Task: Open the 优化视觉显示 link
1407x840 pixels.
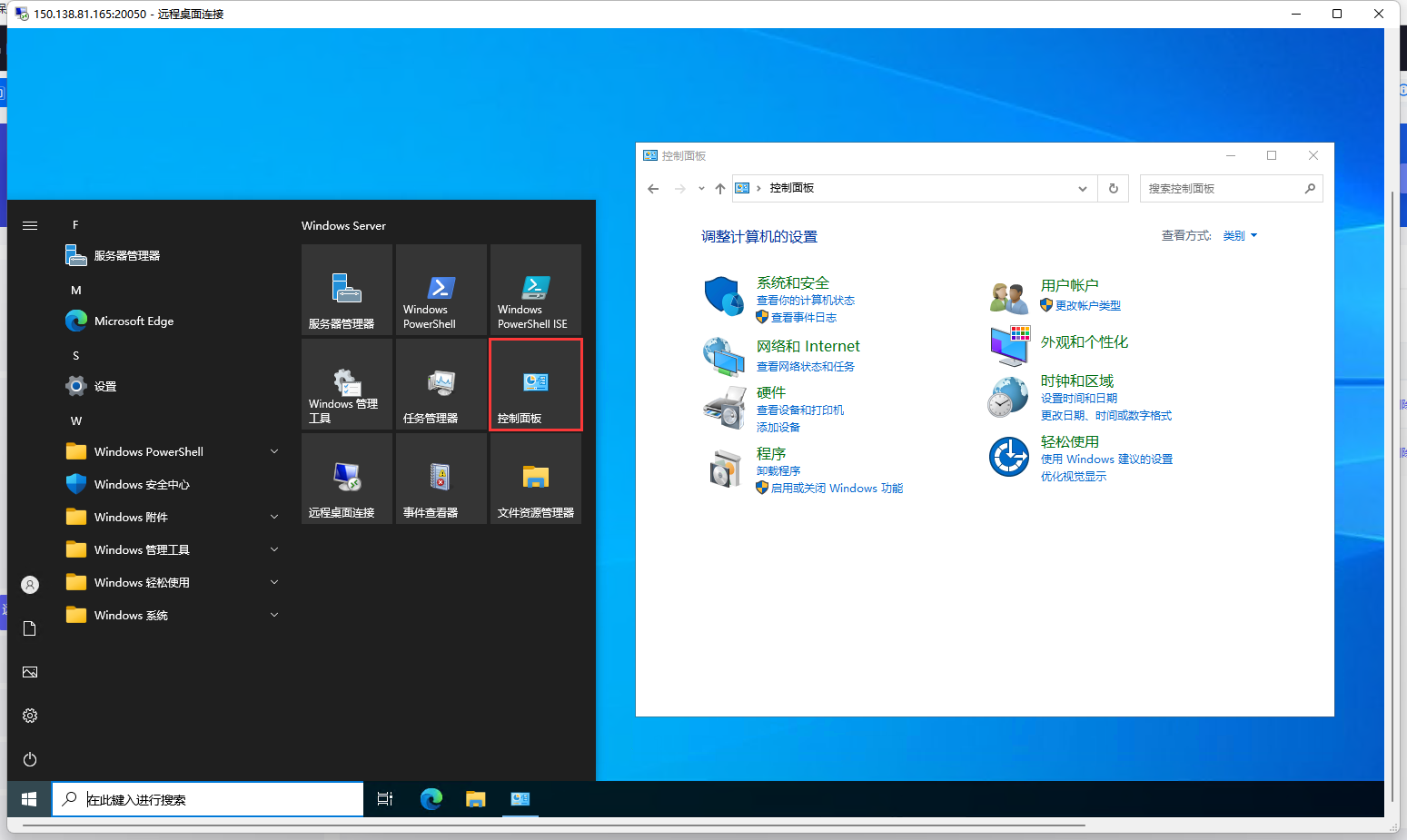Action: click(x=1074, y=477)
